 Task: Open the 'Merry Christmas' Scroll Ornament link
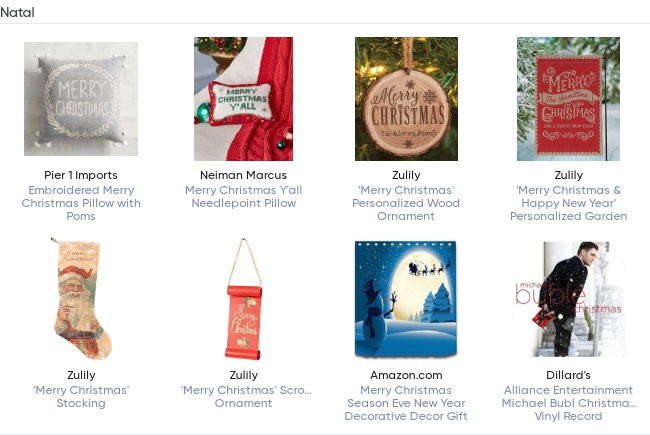pos(243,396)
